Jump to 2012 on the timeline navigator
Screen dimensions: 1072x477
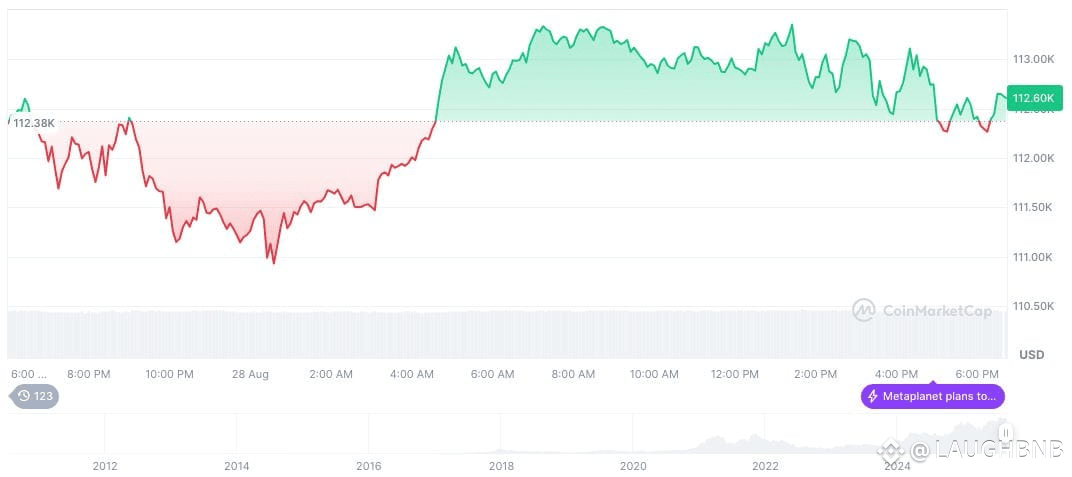tap(105, 466)
